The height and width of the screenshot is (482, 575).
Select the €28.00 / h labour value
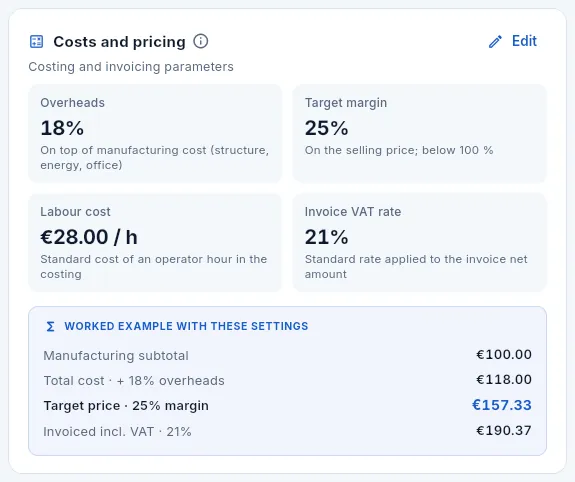click(89, 237)
